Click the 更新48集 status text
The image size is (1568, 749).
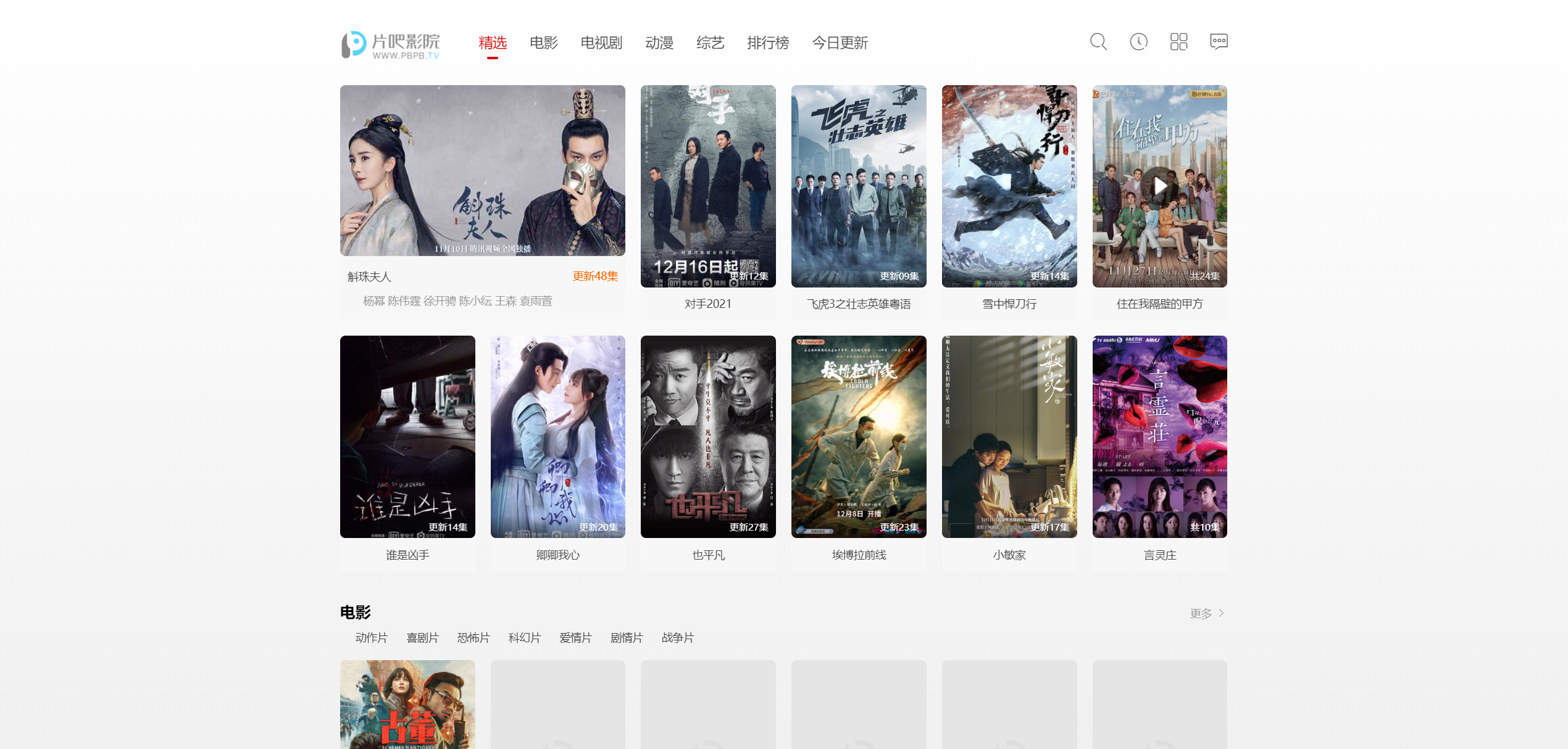click(595, 276)
